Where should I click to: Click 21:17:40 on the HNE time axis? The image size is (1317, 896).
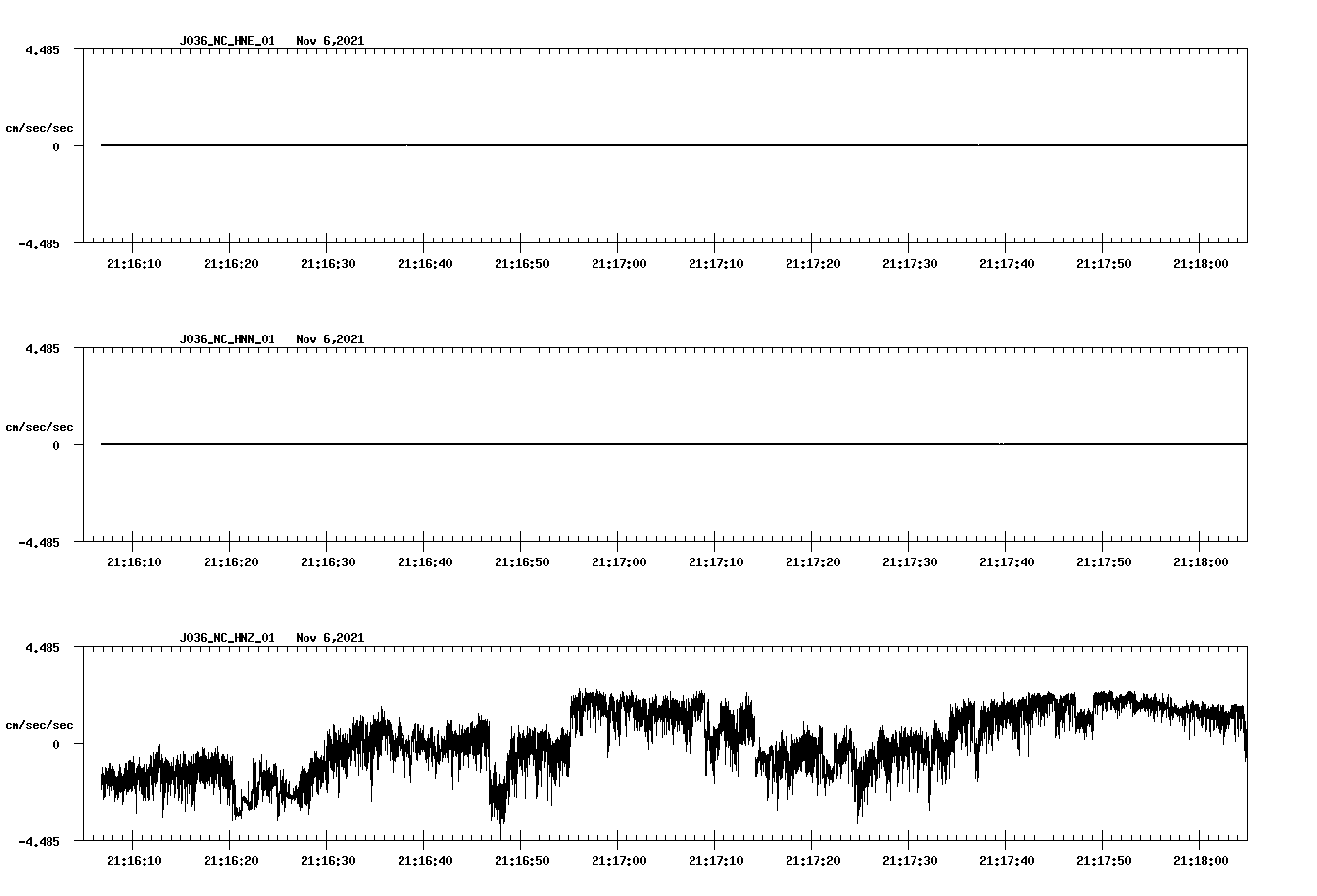tap(1007, 264)
